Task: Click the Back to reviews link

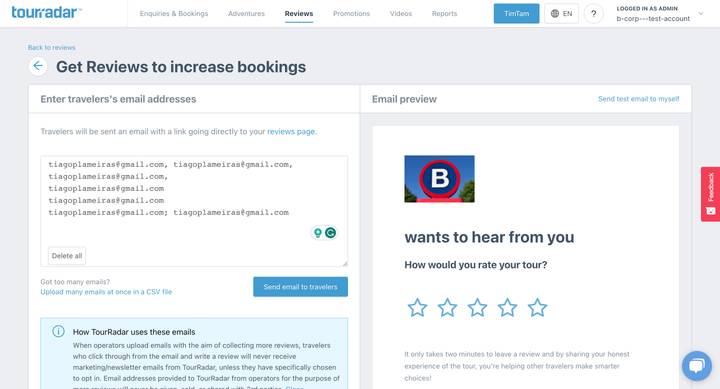Action: click(x=51, y=47)
